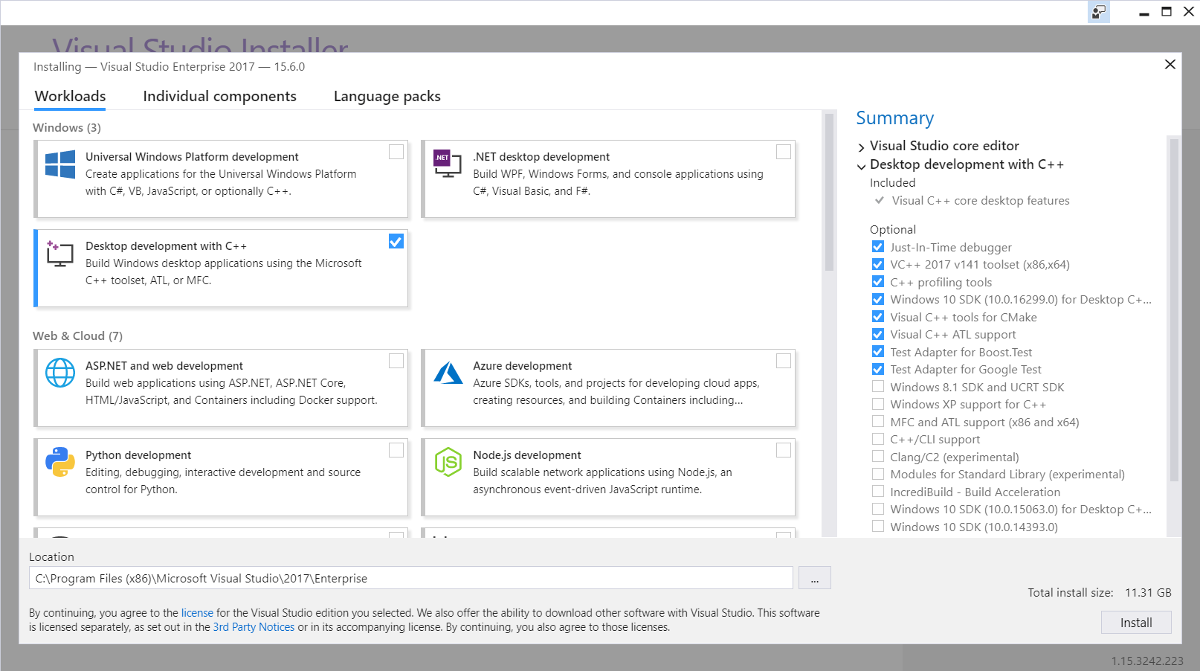Click the feedback icon in the title bar

pos(1099,12)
